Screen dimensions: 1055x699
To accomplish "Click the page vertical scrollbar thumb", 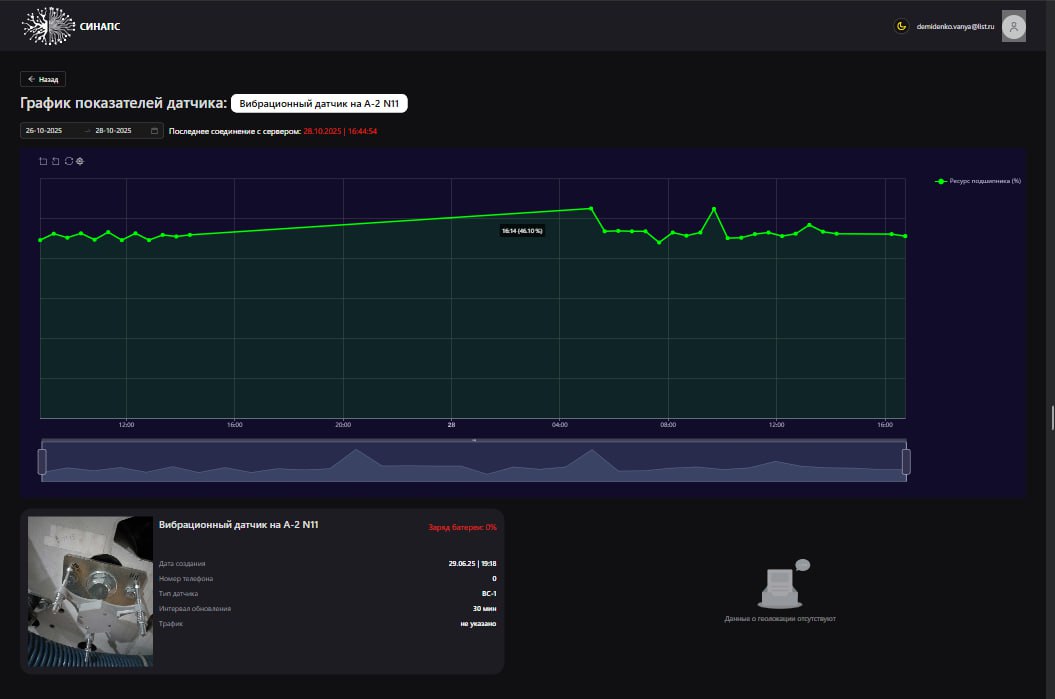I will pos(1052,418).
